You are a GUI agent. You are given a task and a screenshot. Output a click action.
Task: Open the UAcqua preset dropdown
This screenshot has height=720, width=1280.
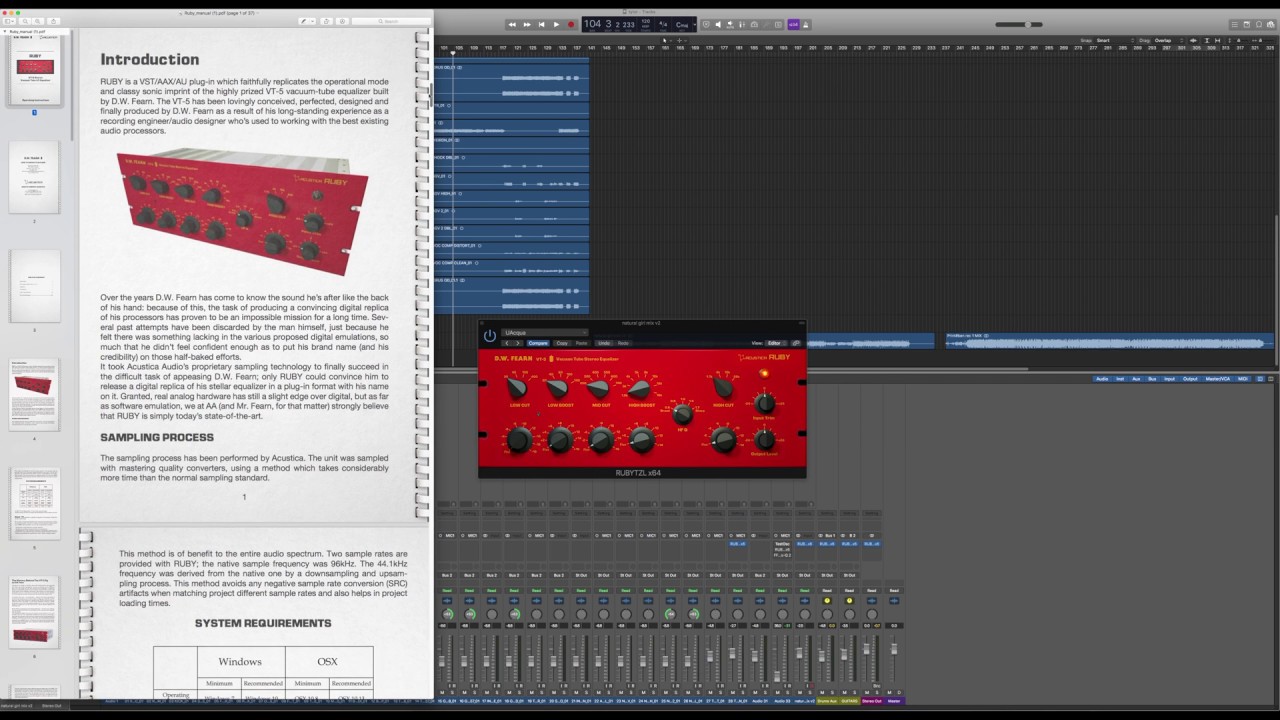tap(545, 332)
